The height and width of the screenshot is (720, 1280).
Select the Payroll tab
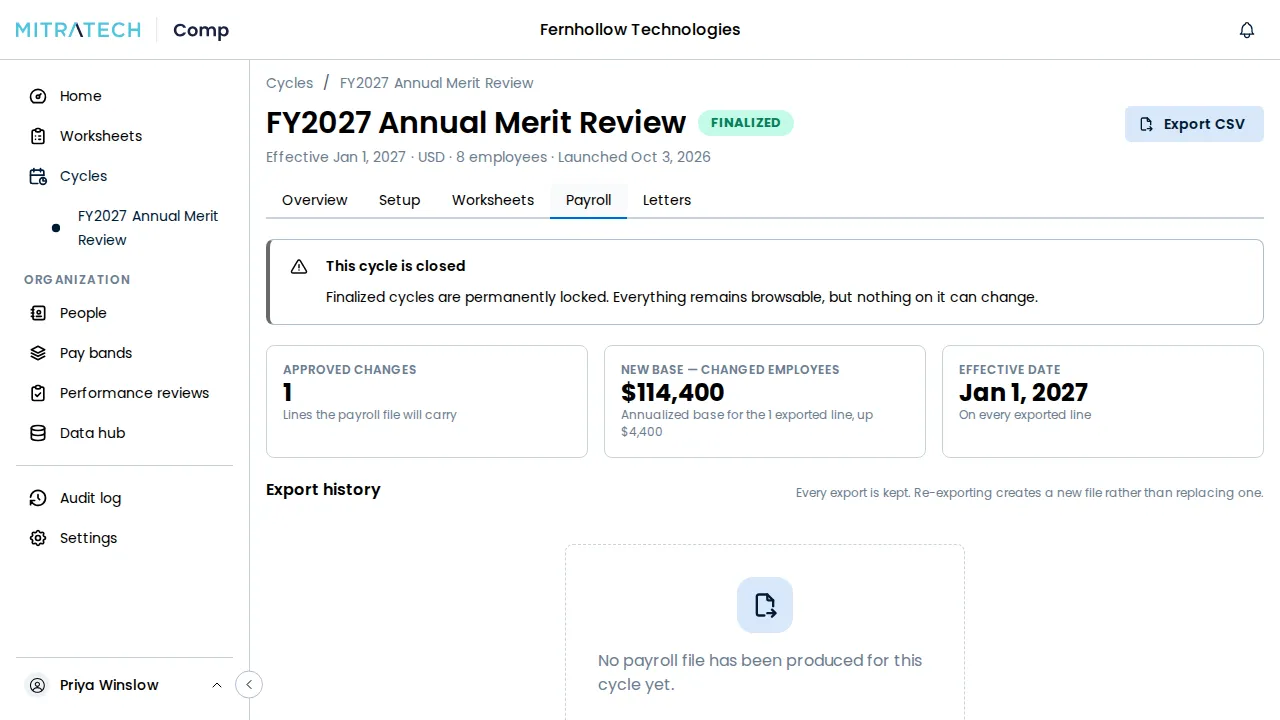(x=589, y=200)
